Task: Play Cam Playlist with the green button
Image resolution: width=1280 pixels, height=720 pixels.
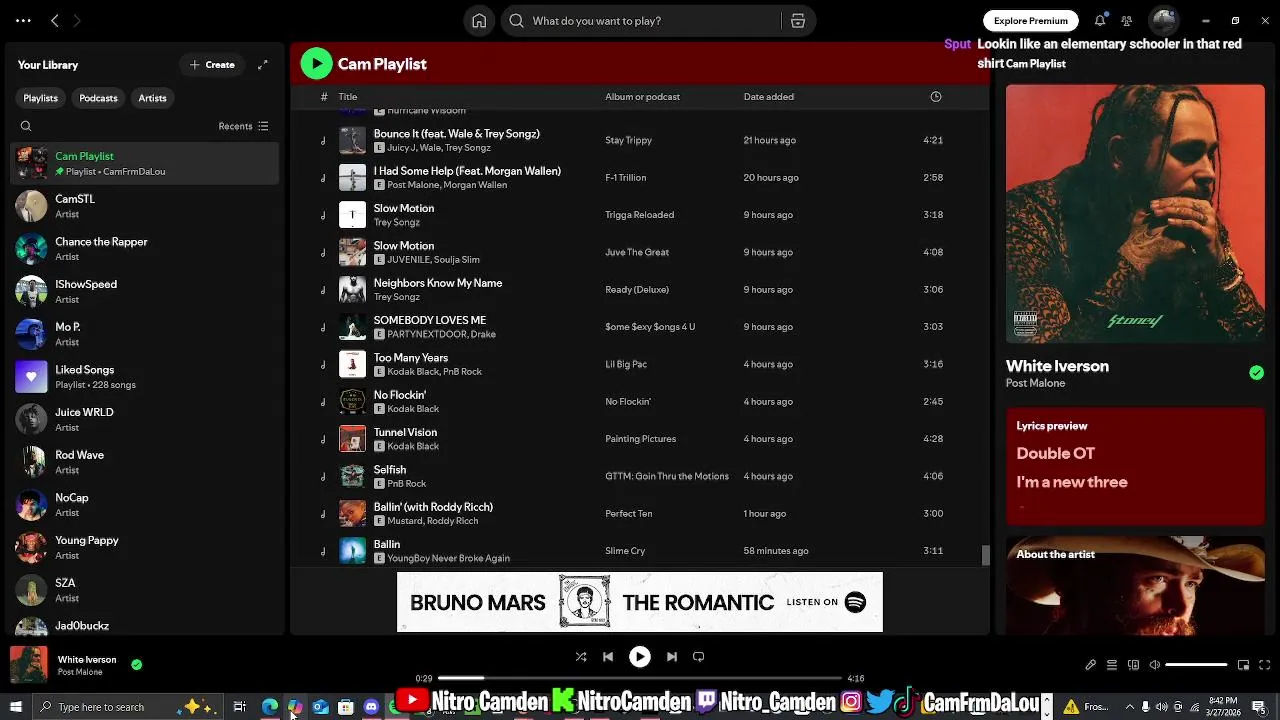Action: click(x=316, y=64)
